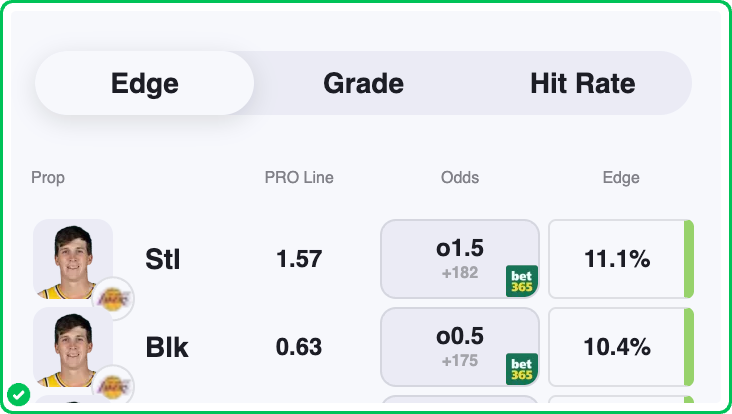Click the green checkmark badge icon
Viewport: 732px width, 414px height.
[x=18, y=394]
